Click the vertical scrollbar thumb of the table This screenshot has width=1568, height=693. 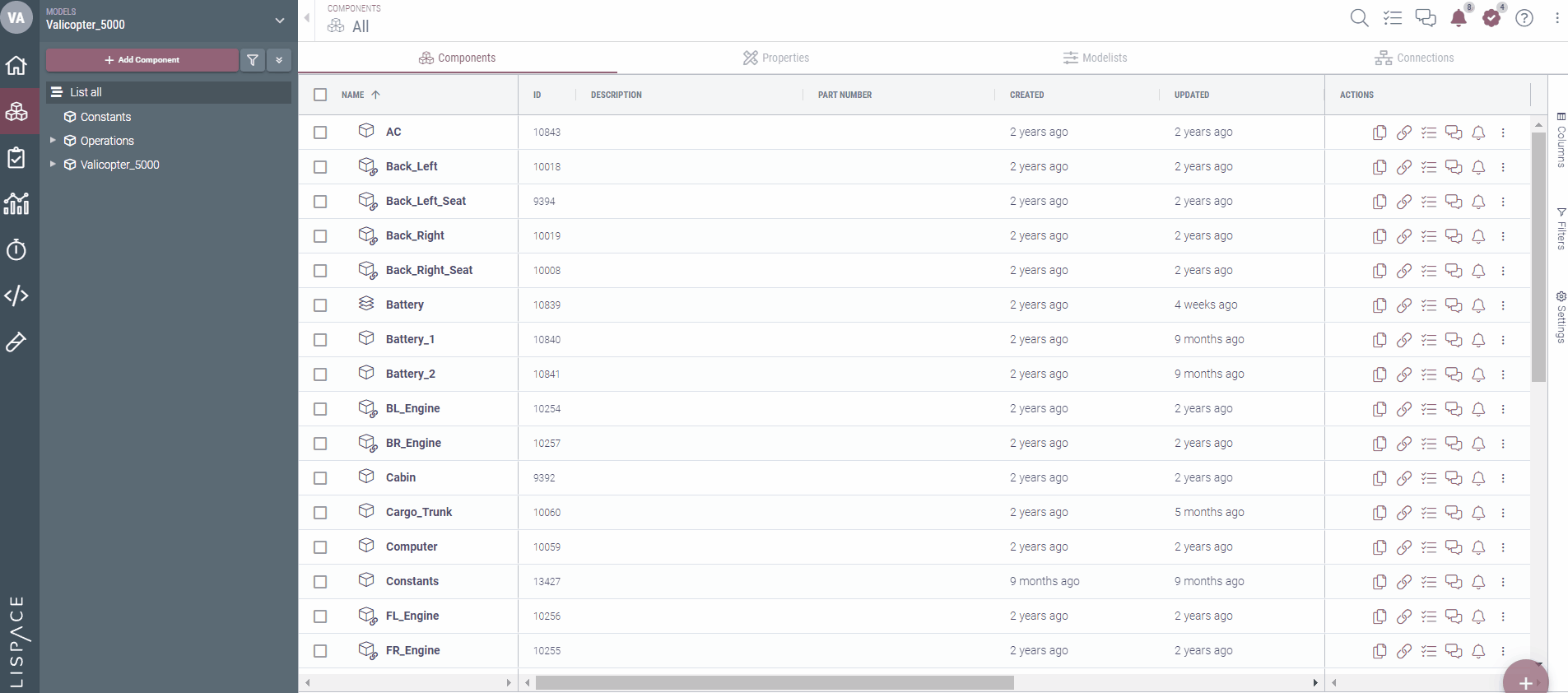1538,257
